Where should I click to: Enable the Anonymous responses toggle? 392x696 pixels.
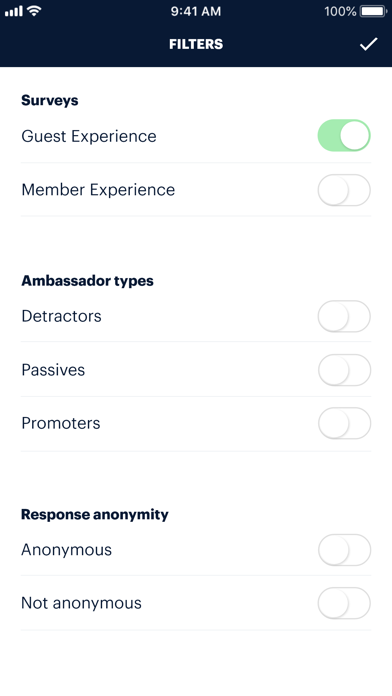tap(344, 550)
